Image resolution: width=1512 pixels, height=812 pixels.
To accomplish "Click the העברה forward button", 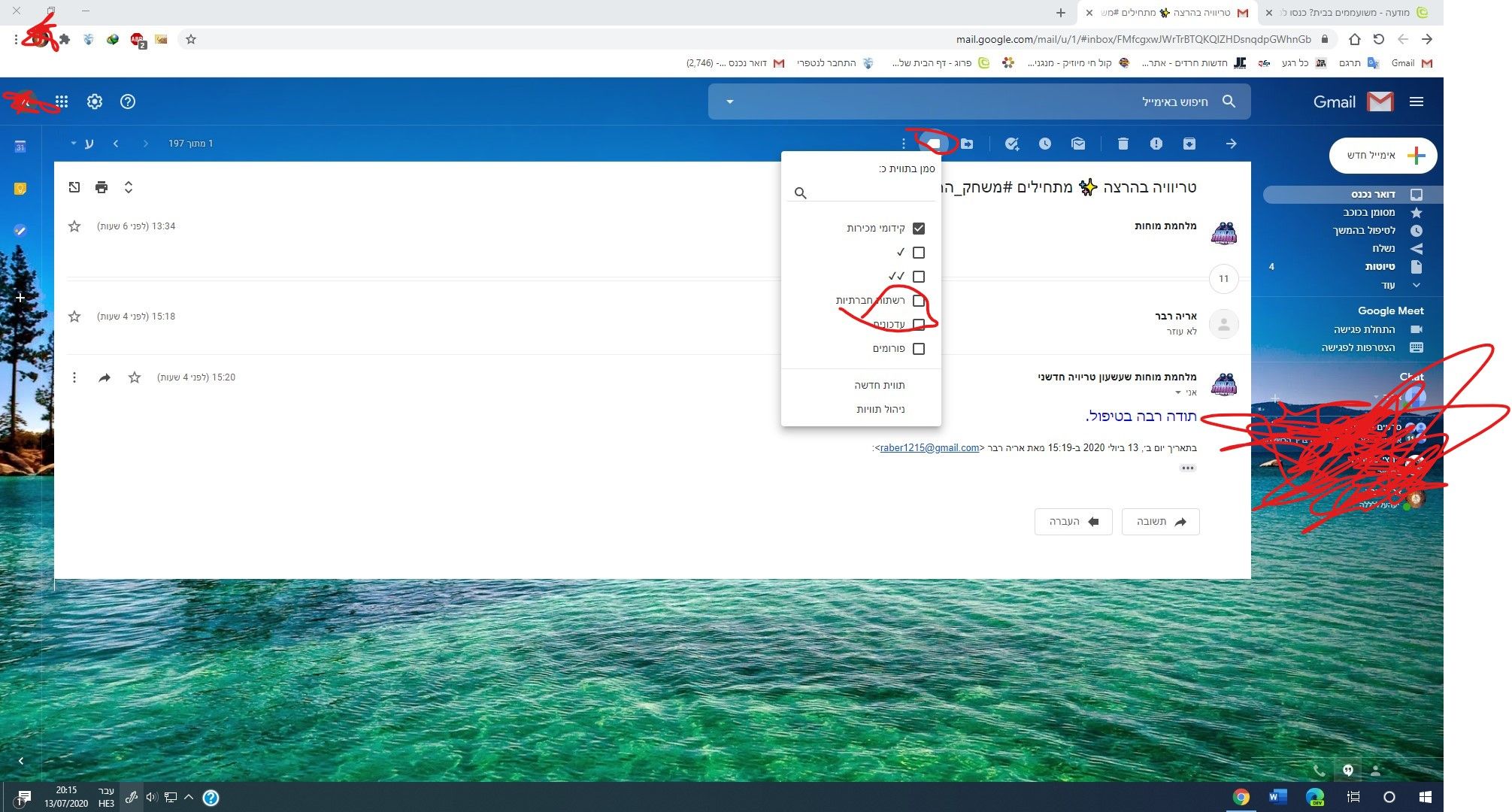I will (x=1073, y=522).
